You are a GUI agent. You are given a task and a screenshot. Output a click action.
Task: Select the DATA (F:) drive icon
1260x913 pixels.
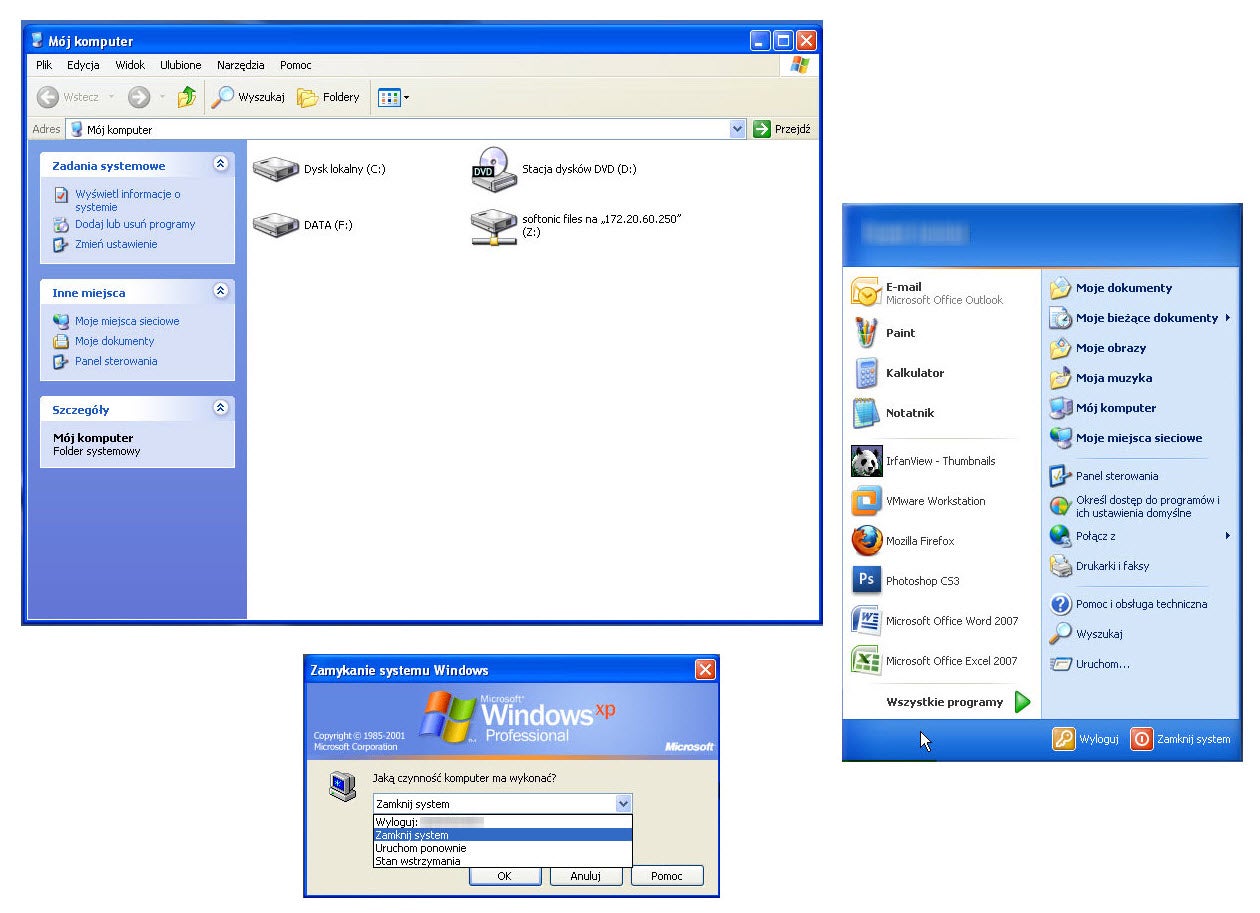pyautogui.click(x=276, y=225)
